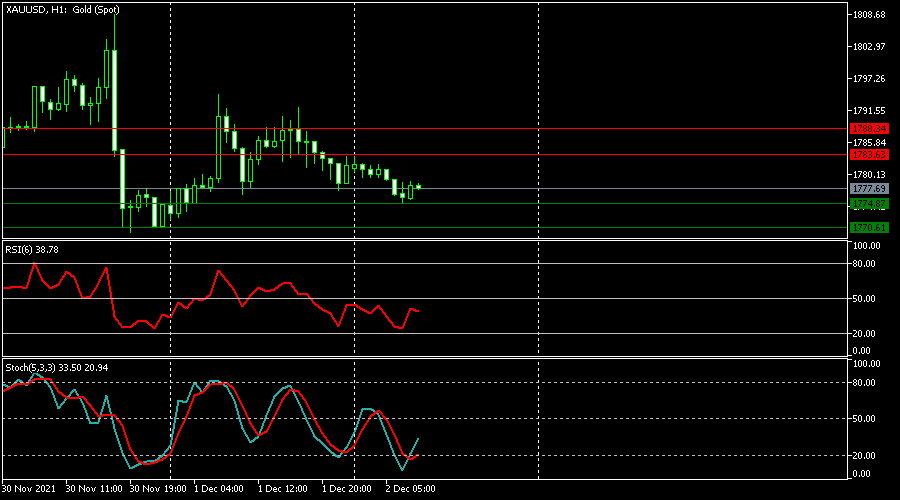This screenshot has height=500, width=900.
Task: Click the 1791.55 price scale value
Action: pyautogui.click(x=869, y=110)
